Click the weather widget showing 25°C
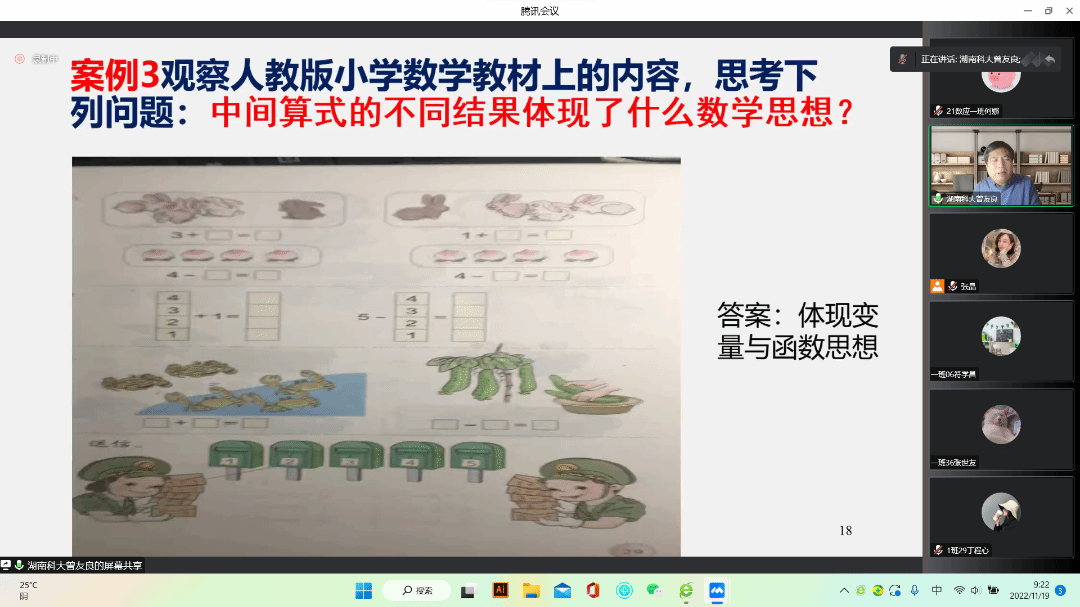Image resolution: width=1080 pixels, height=607 pixels. point(27,590)
